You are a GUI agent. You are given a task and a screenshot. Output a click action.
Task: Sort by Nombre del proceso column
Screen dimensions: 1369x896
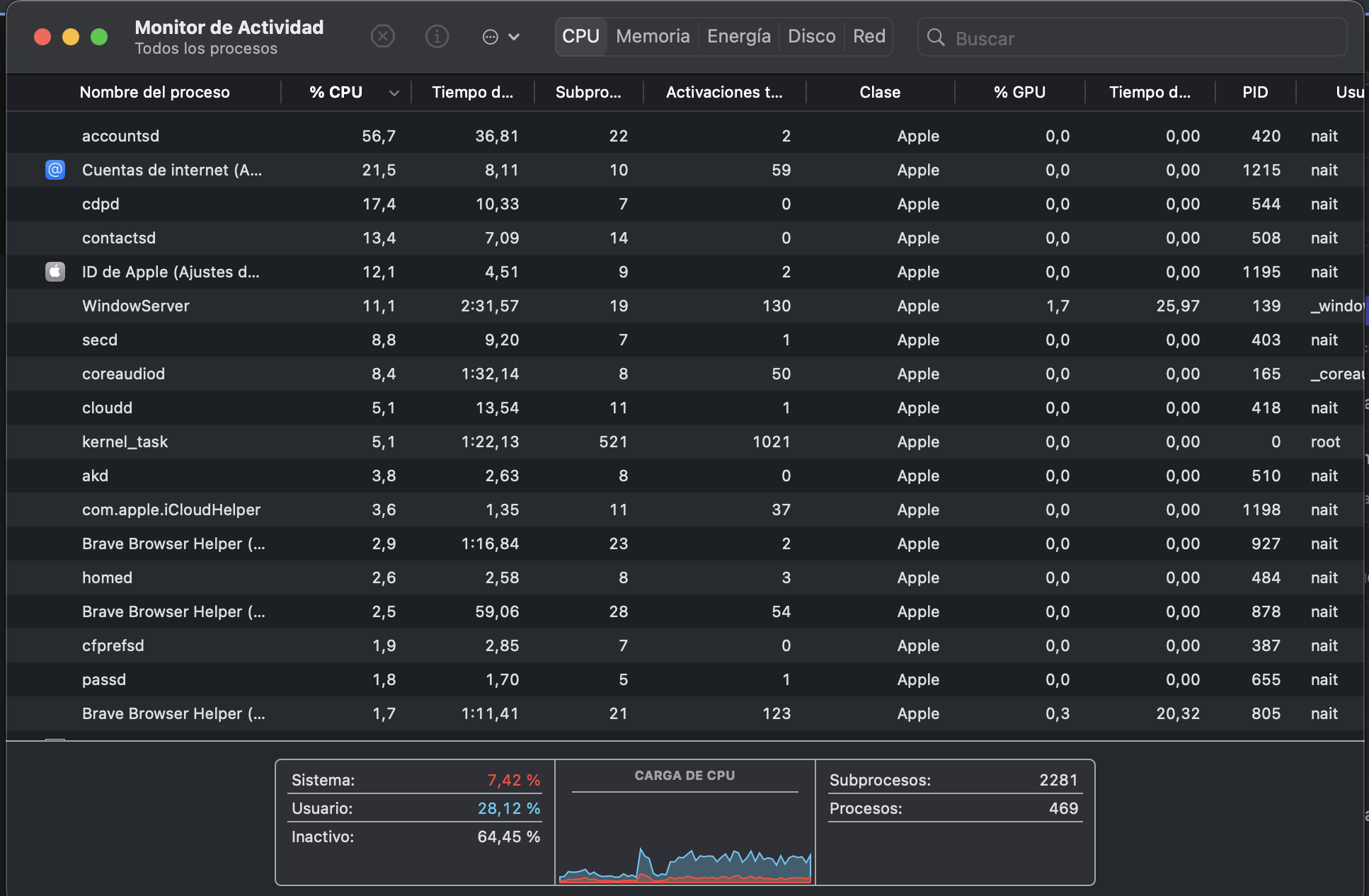click(x=154, y=93)
